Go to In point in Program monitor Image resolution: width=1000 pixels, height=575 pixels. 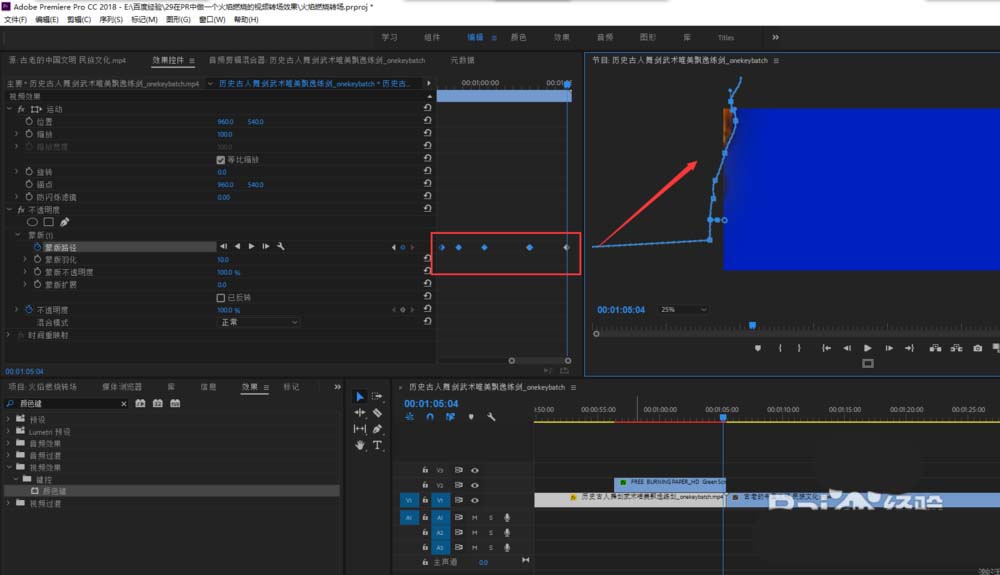(x=826, y=348)
